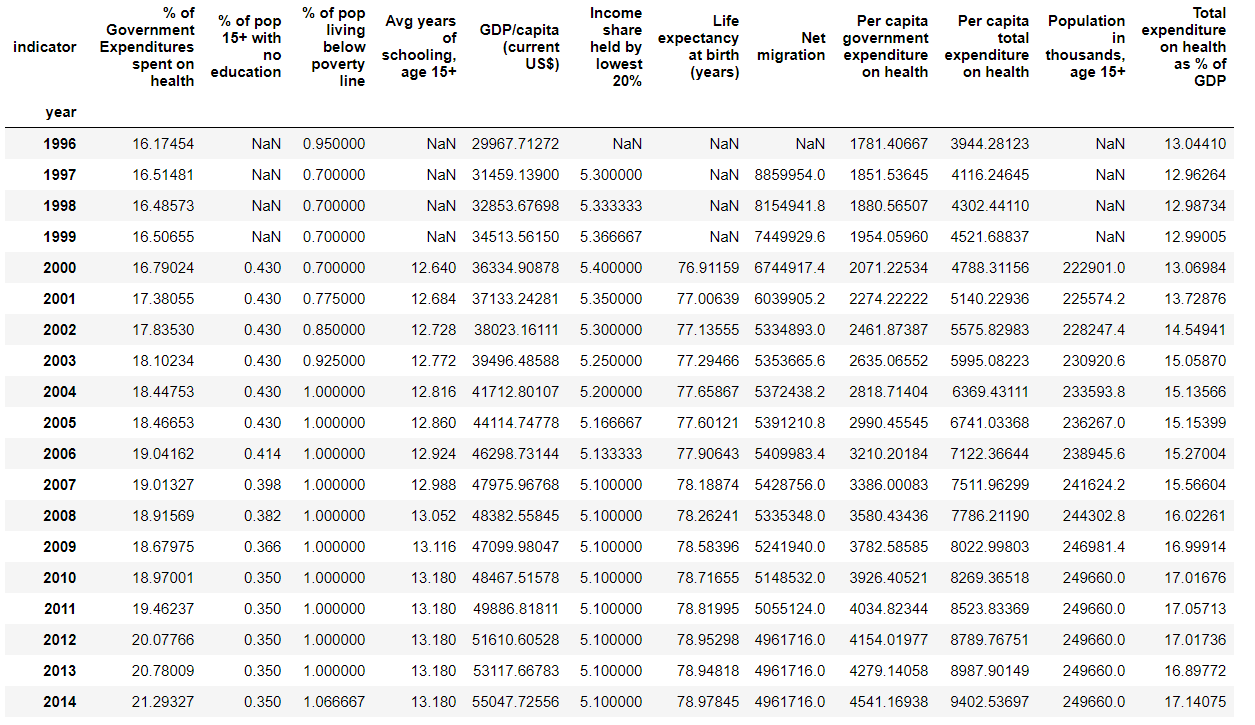Click the poverty value 0.850000 for 2002
1255x725 pixels.
click(334, 330)
